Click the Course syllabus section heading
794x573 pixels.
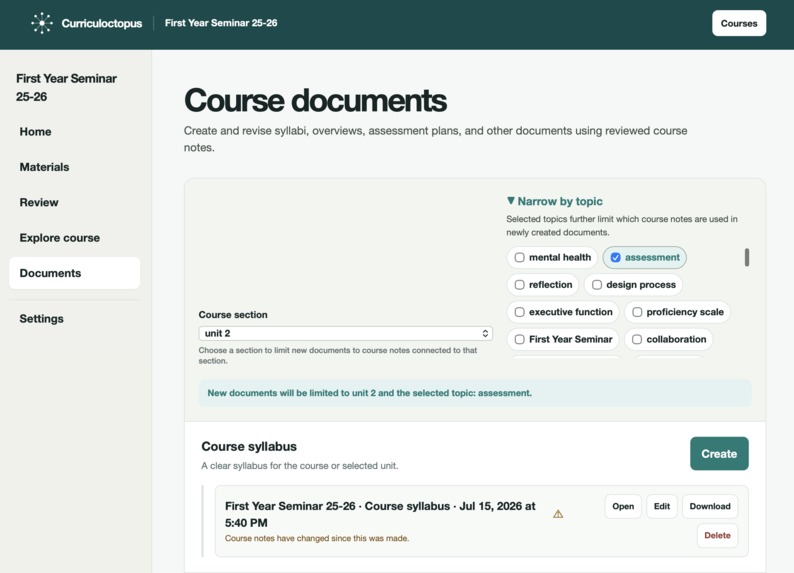click(x=249, y=446)
